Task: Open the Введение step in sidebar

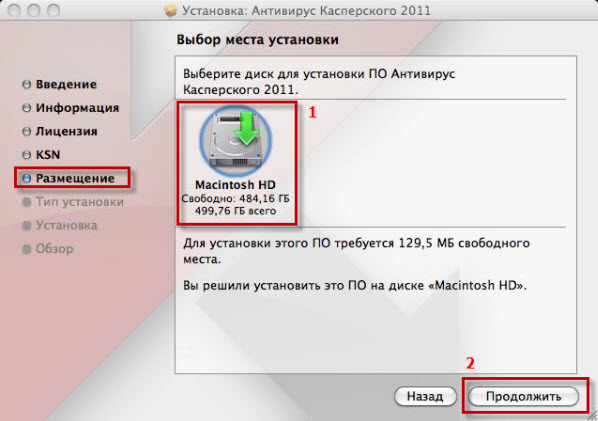Action: (x=66, y=84)
